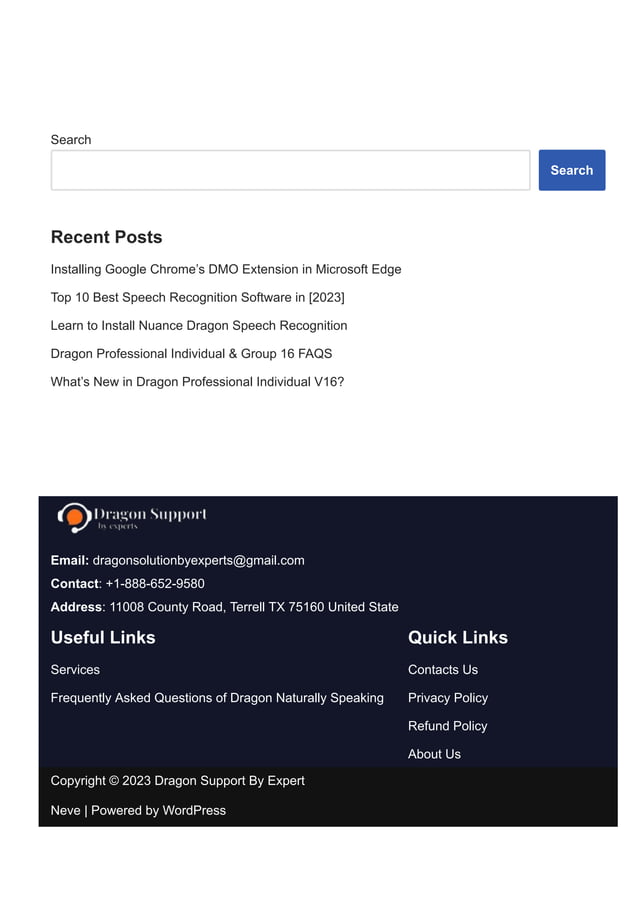Click the Dragon Support logo text

pyautogui.click(x=150, y=517)
